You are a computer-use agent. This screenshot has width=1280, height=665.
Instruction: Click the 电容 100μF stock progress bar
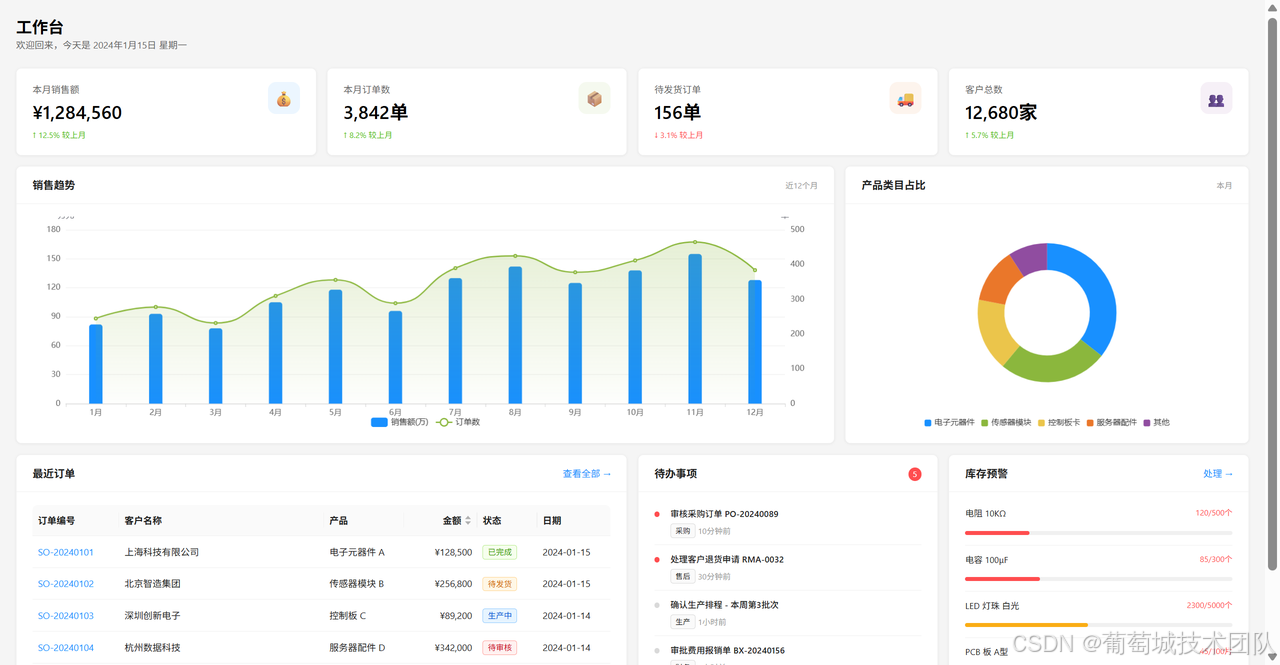tap(1098, 579)
